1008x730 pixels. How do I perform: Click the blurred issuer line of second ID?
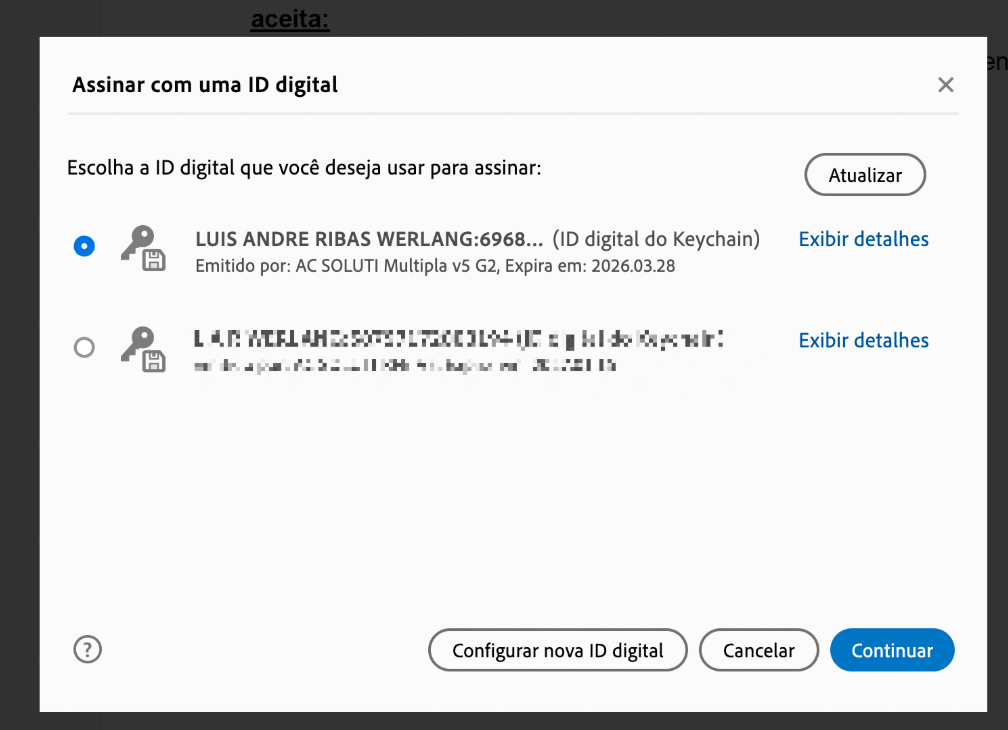pyautogui.click(x=405, y=366)
